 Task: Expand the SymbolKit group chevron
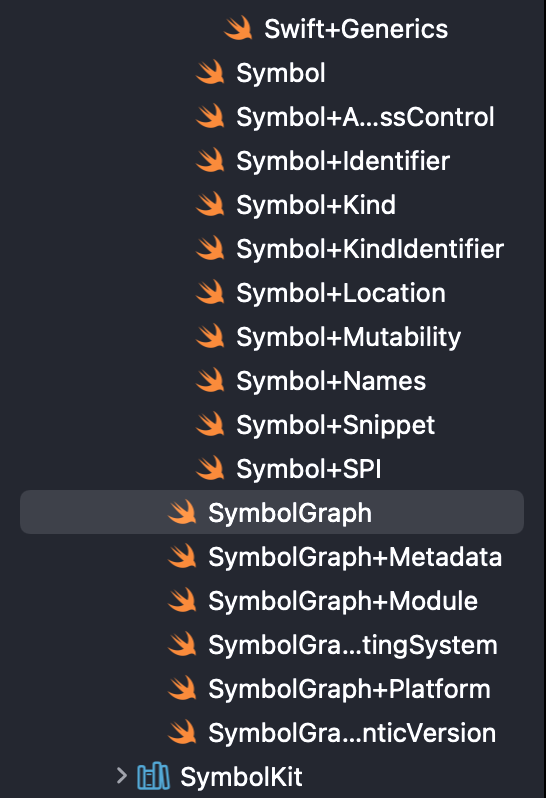(x=121, y=776)
